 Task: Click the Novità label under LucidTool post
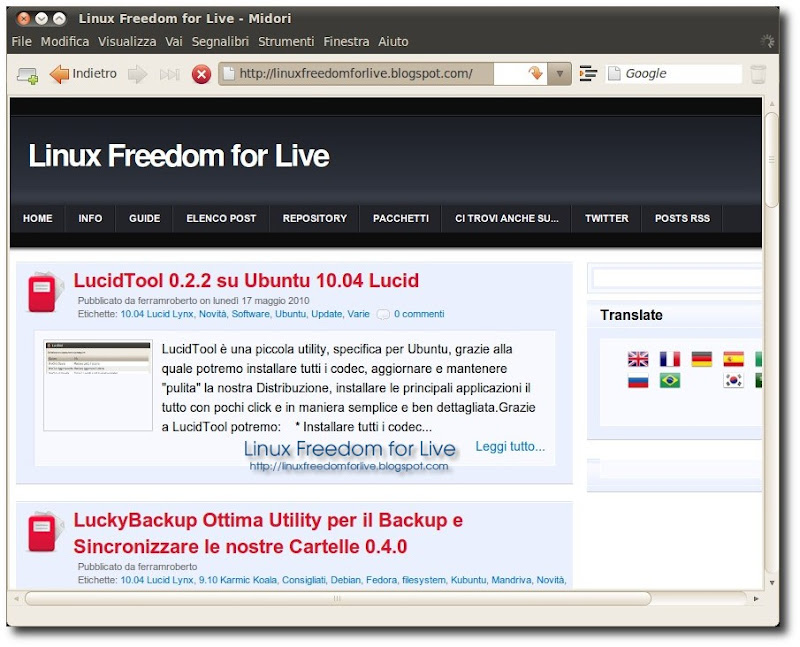coord(212,314)
